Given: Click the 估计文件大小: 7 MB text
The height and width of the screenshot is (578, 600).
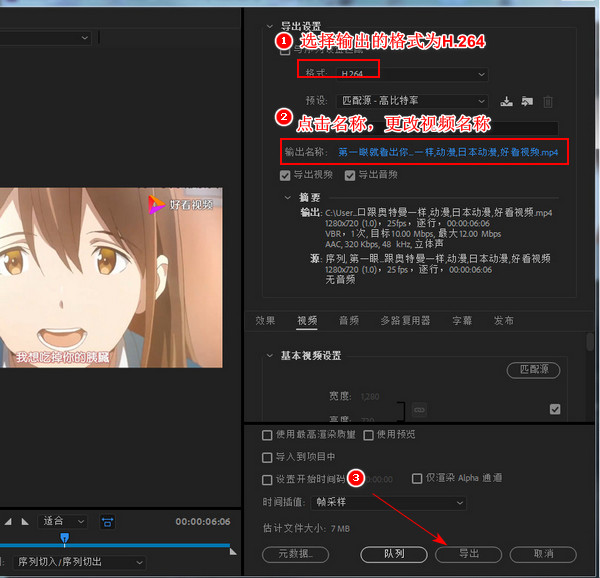Looking at the screenshot, I should click(306, 529).
